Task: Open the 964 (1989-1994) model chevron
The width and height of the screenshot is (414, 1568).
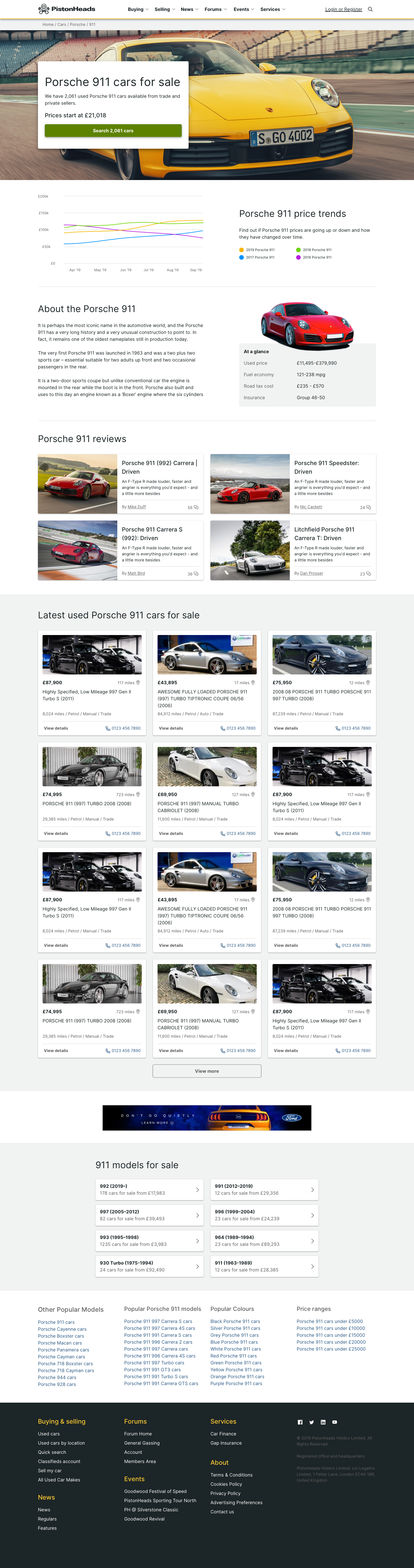Action: (x=312, y=1240)
